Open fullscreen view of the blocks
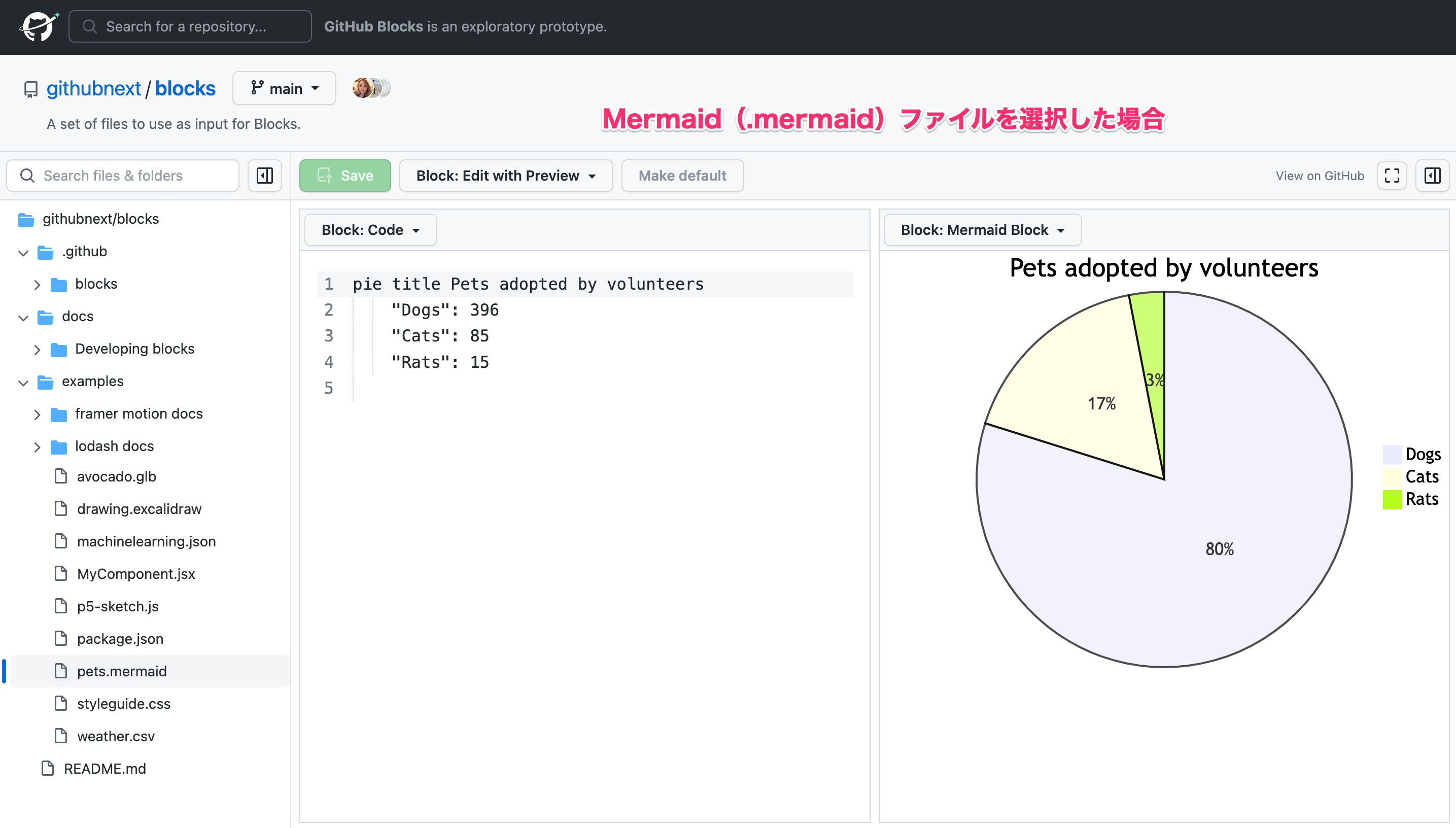 (x=1391, y=175)
